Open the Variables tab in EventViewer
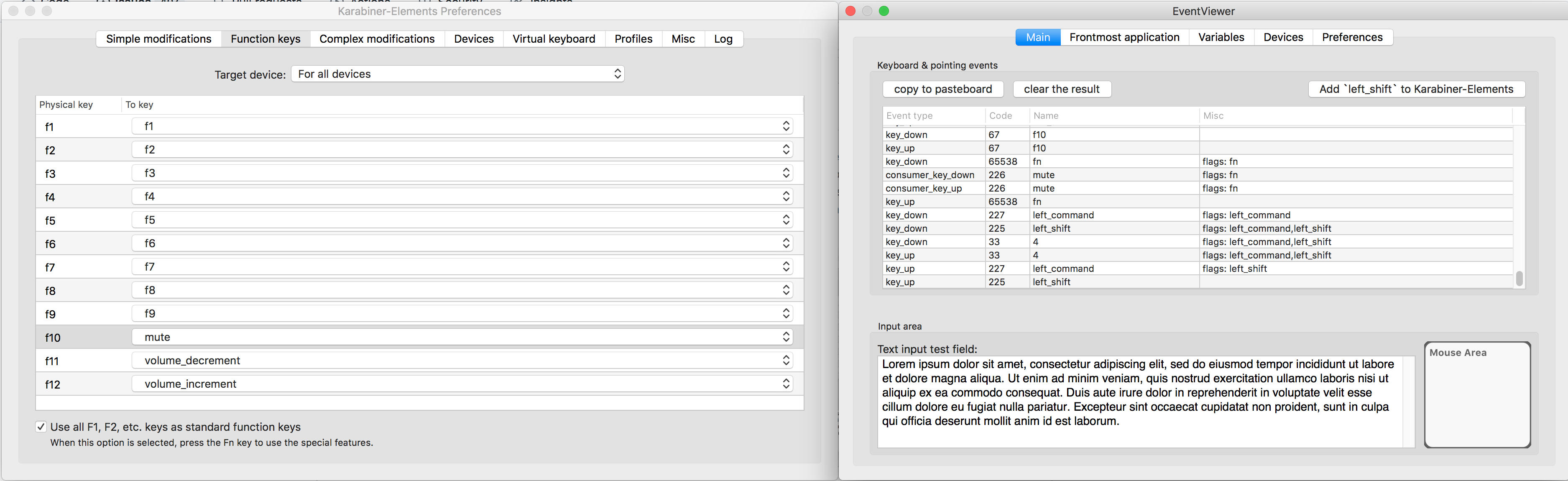Screen dimensions: 1568x481 coord(1221,37)
